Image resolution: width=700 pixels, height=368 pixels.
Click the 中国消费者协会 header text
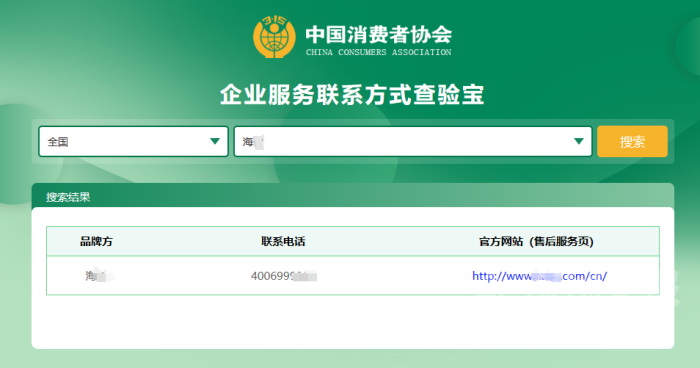[x=379, y=34]
